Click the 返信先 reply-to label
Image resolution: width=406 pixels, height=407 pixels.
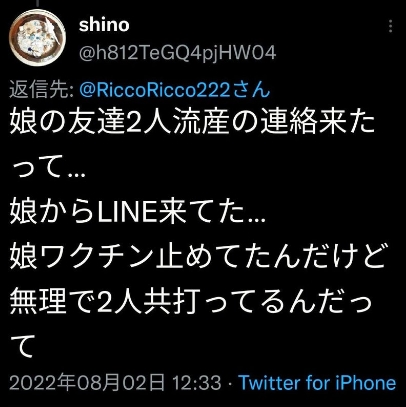[42, 90]
